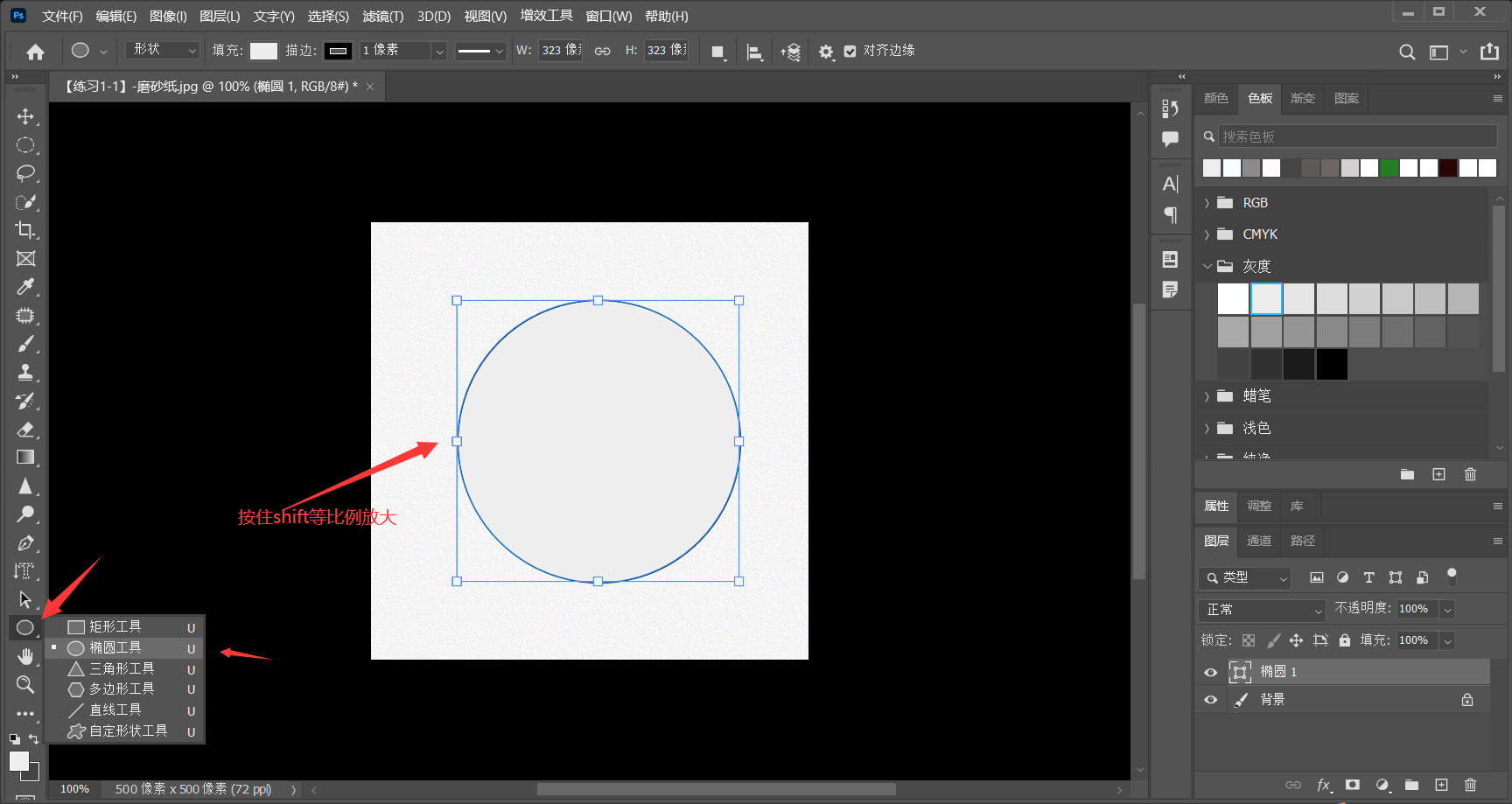Select the Clone Stamp tool

point(25,372)
